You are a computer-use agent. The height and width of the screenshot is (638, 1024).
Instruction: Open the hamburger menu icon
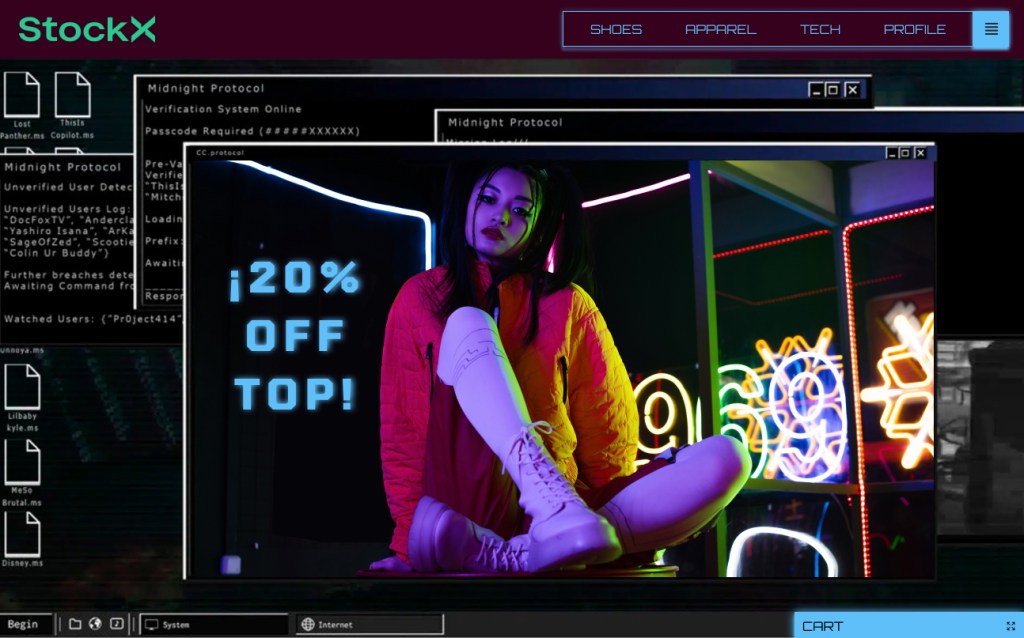pos(990,29)
